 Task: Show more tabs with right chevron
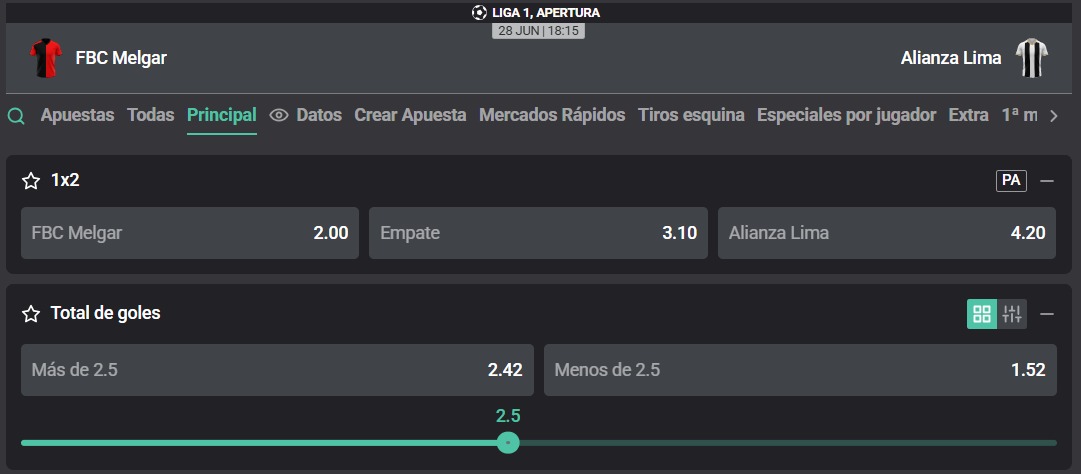[x=1053, y=116]
